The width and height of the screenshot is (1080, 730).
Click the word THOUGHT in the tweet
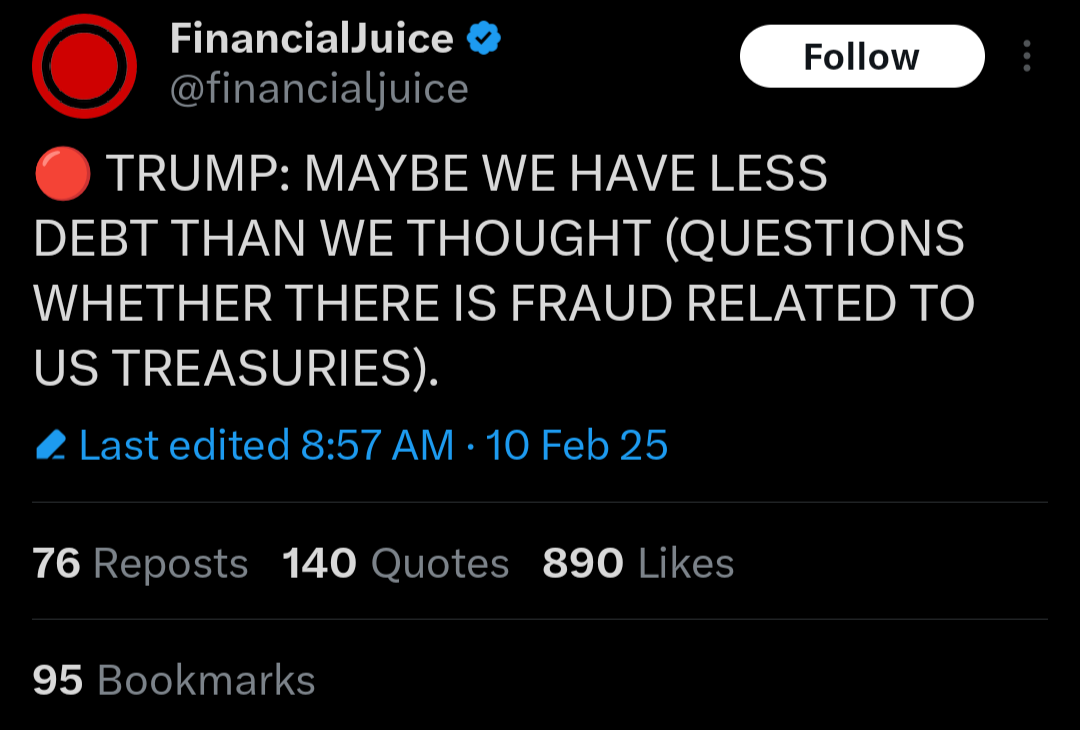[x=528, y=240]
